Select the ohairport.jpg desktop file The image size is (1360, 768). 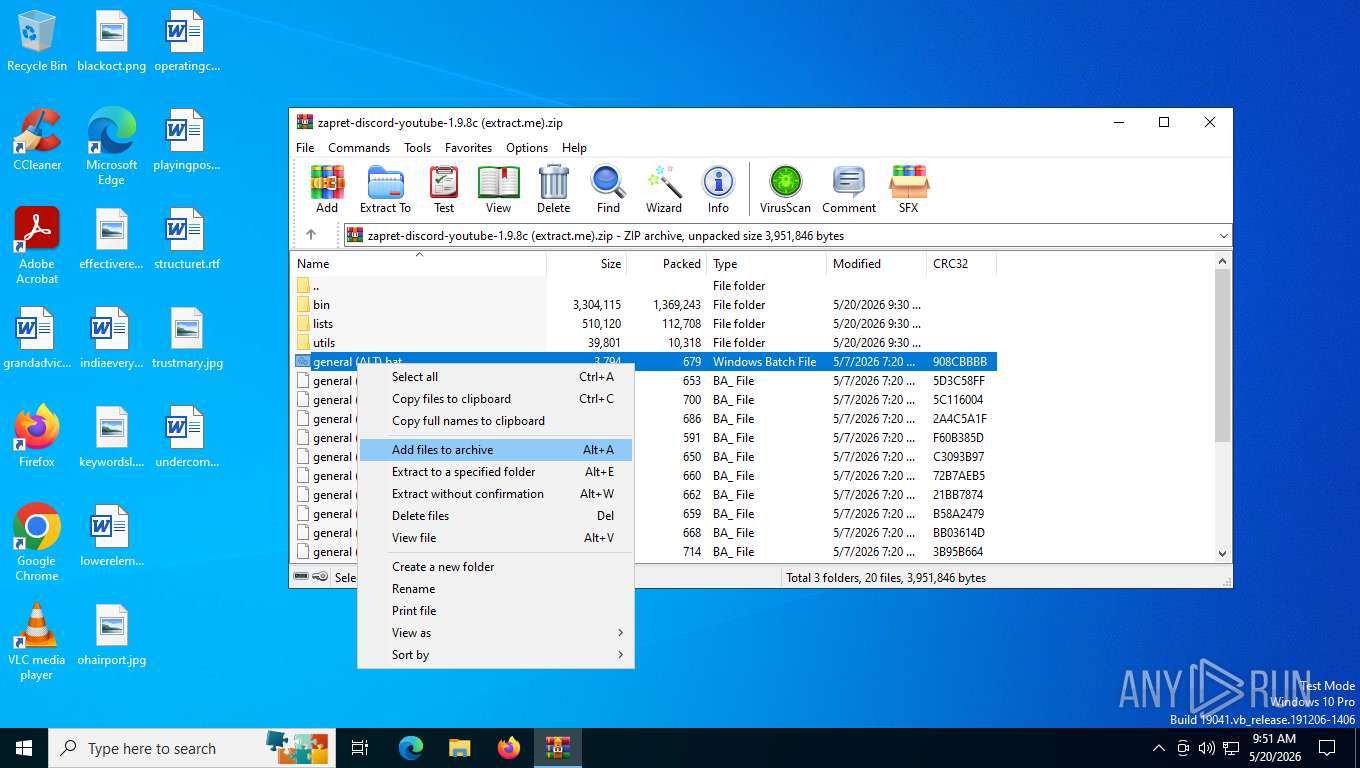click(111, 635)
